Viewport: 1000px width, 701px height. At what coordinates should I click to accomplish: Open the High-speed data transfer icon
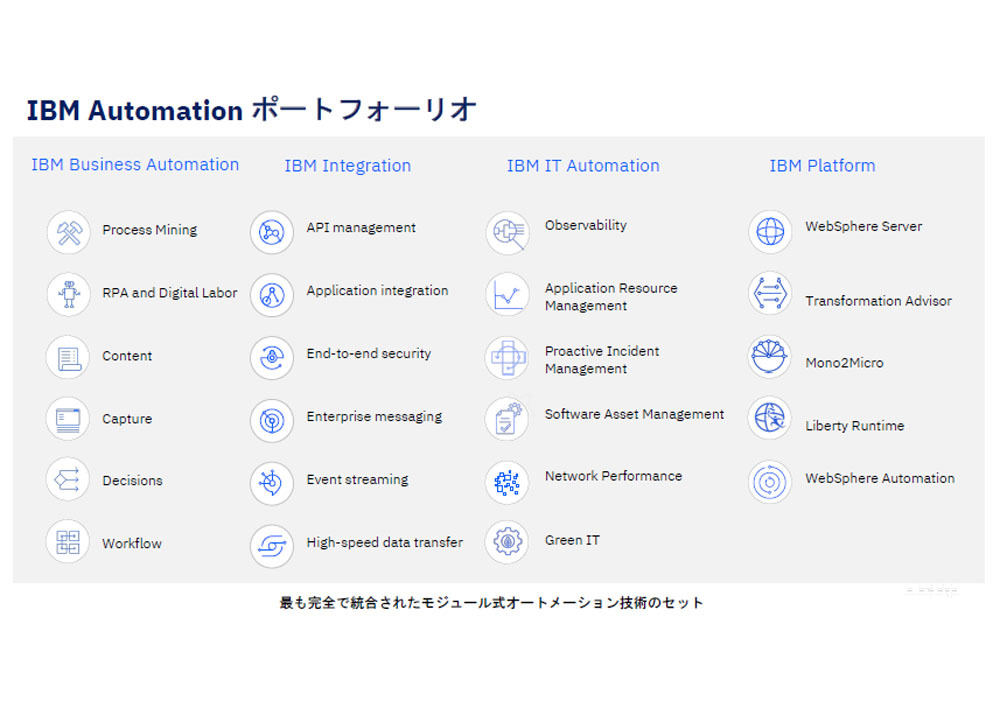point(272,546)
